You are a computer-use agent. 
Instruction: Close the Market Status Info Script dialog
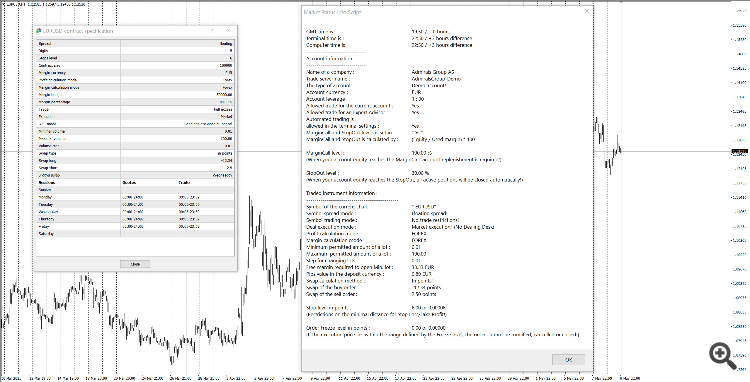(587, 11)
